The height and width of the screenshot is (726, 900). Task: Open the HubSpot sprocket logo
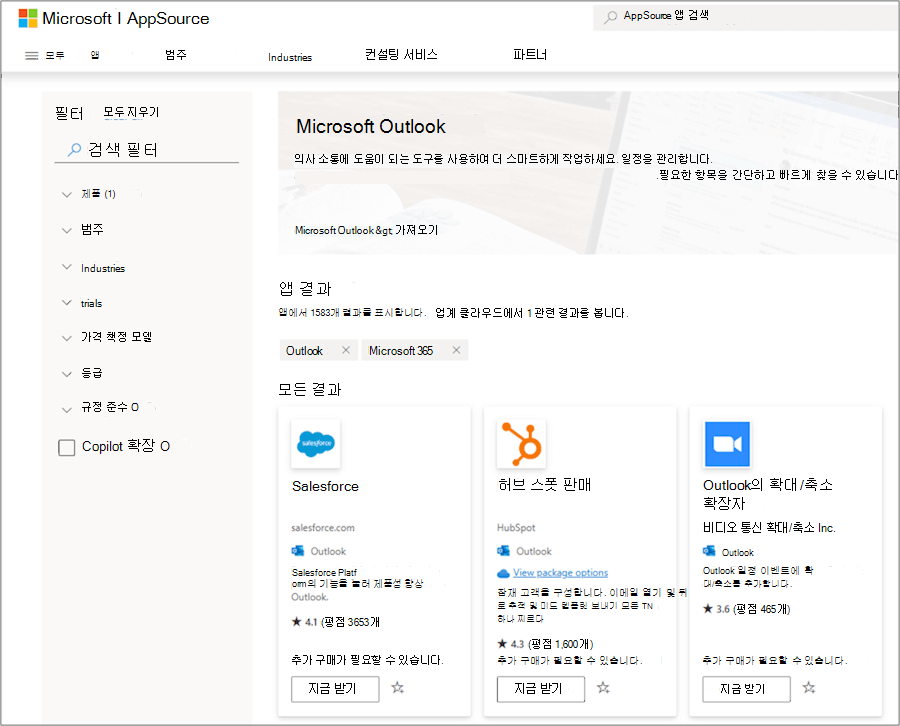[x=521, y=444]
